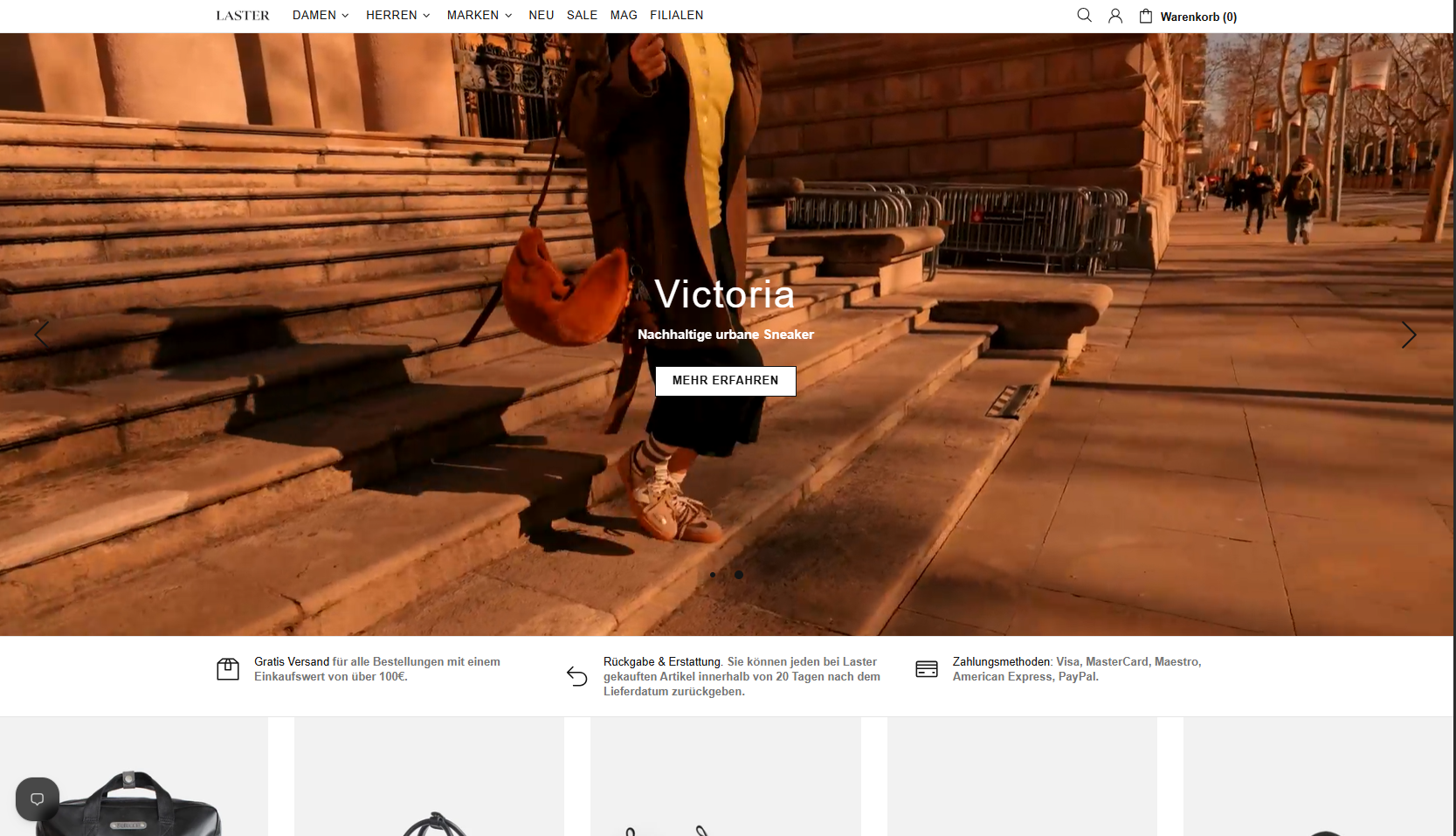Click the shopping bag icon

(x=1146, y=16)
